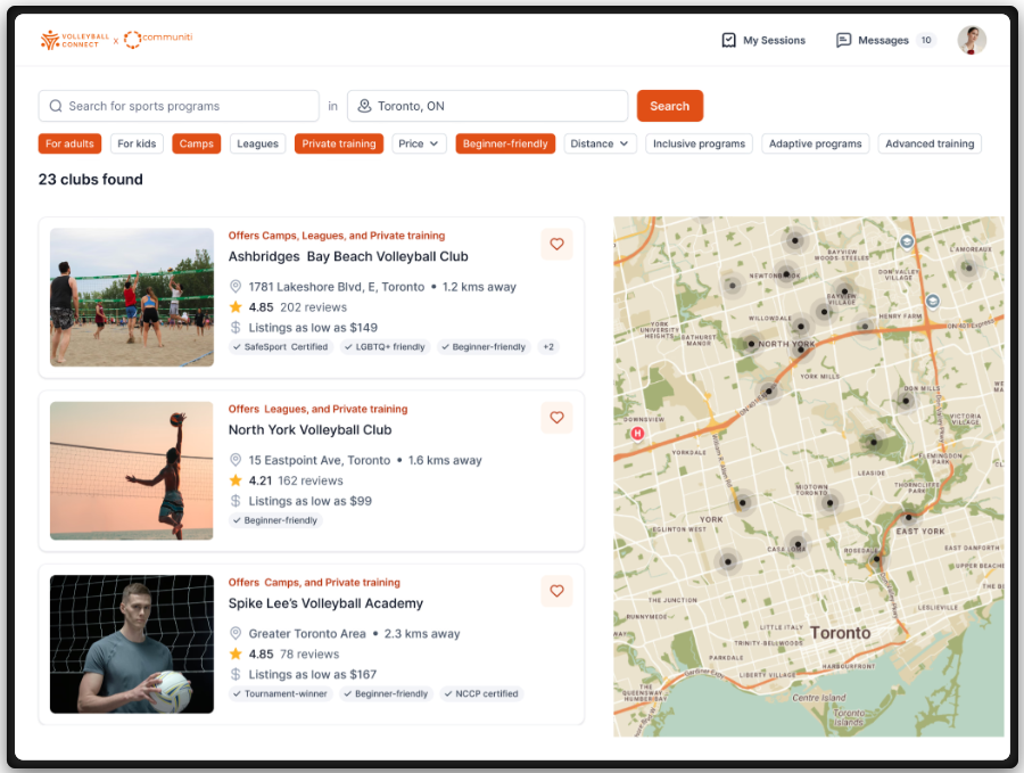Open the North York Volleyball Club title link
The width and height of the screenshot is (1024, 773).
[310, 430]
